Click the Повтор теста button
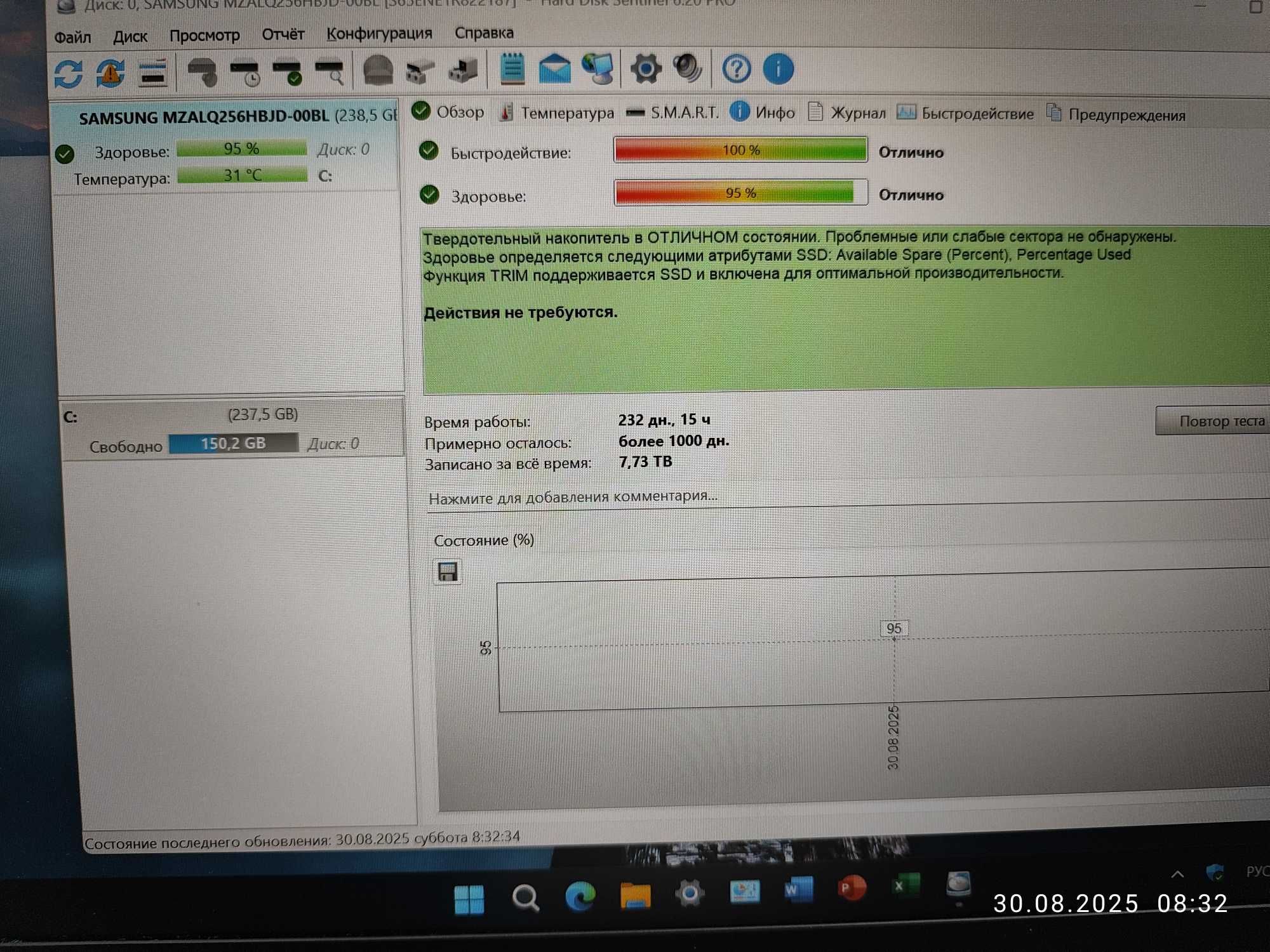Screen dimensions: 1270x952 click(1212, 421)
